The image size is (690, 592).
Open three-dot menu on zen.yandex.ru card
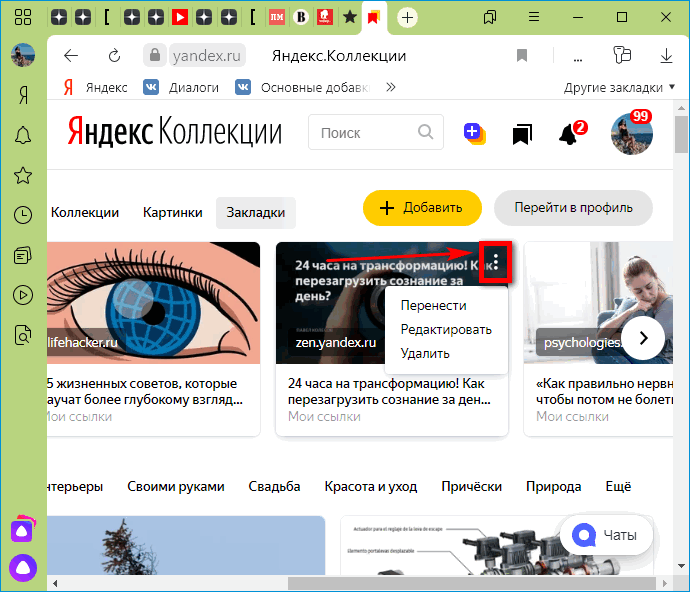pyautogui.click(x=495, y=262)
